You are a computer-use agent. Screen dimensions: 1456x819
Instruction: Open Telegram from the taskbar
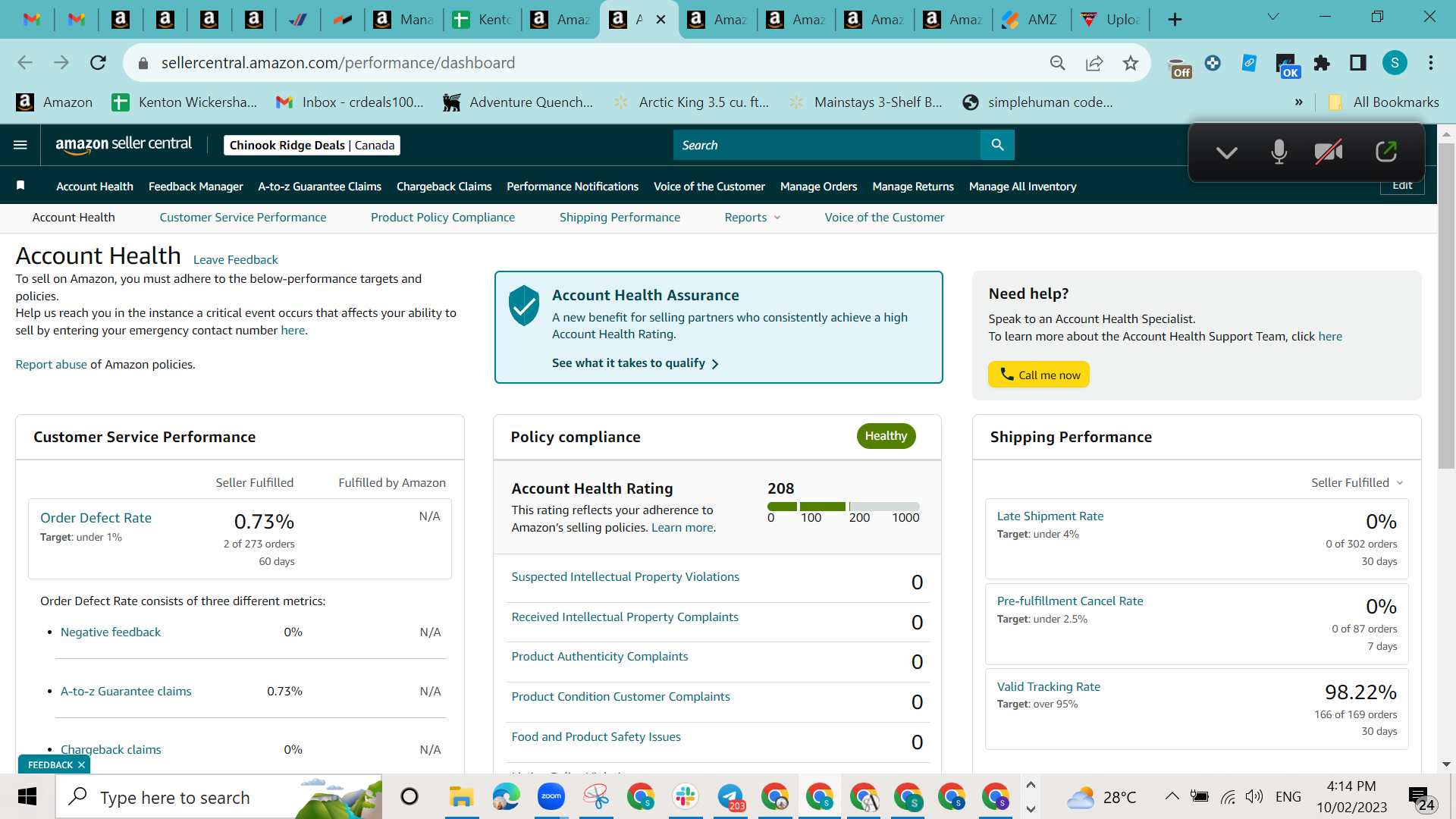coord(731,797)
